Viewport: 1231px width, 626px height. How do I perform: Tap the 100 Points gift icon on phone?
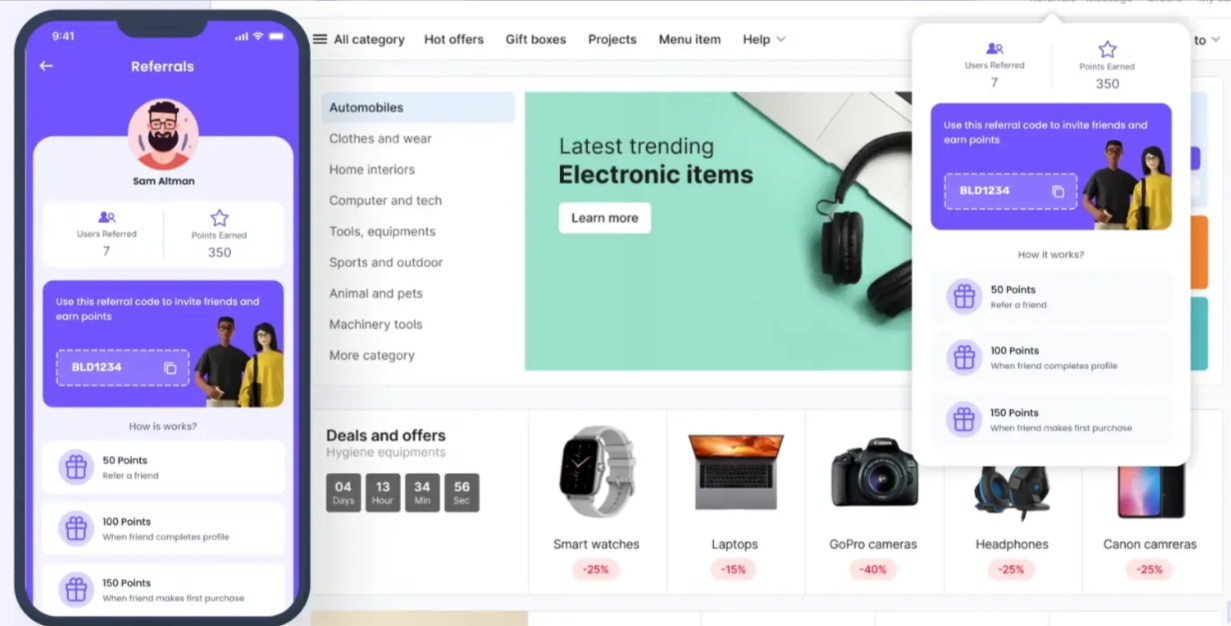tap(76, 528)
